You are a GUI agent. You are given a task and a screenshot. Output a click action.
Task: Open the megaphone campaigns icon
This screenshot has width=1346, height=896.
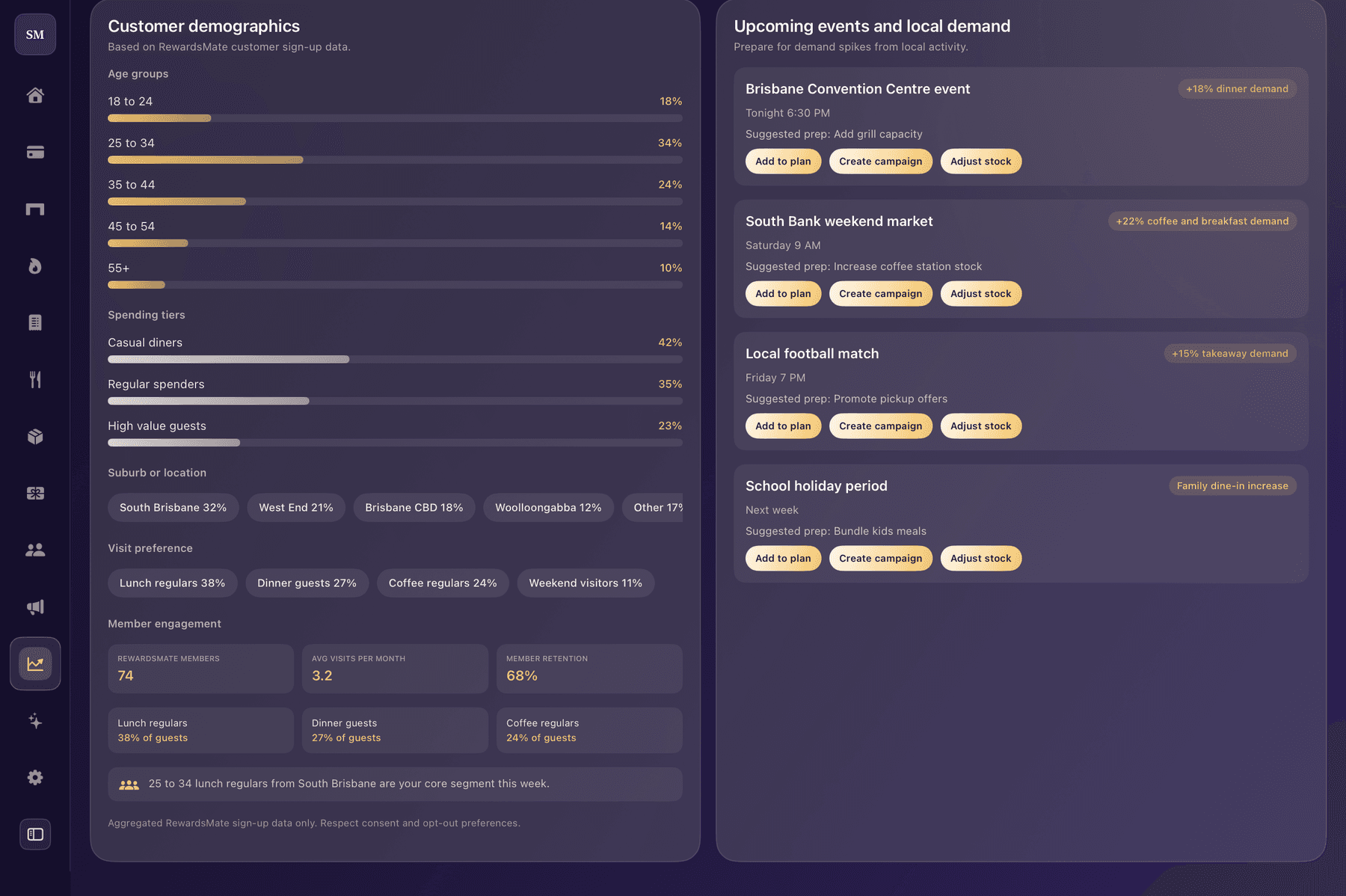pyautogui.click(x=35, y=607)
